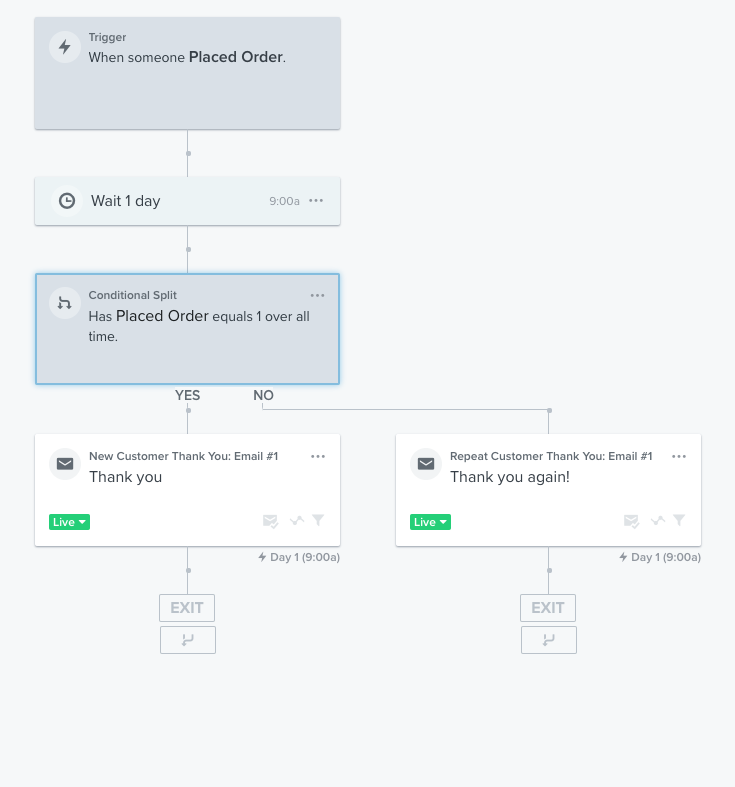Click envelope icon on New Customer email
Viewport: 735px width, 787px height.
[65, 464]
